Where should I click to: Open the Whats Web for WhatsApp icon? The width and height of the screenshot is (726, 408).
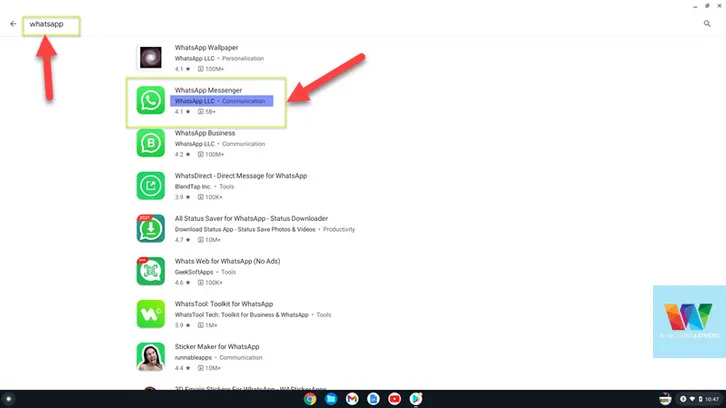pyautogui.click(x=150, y=271)
